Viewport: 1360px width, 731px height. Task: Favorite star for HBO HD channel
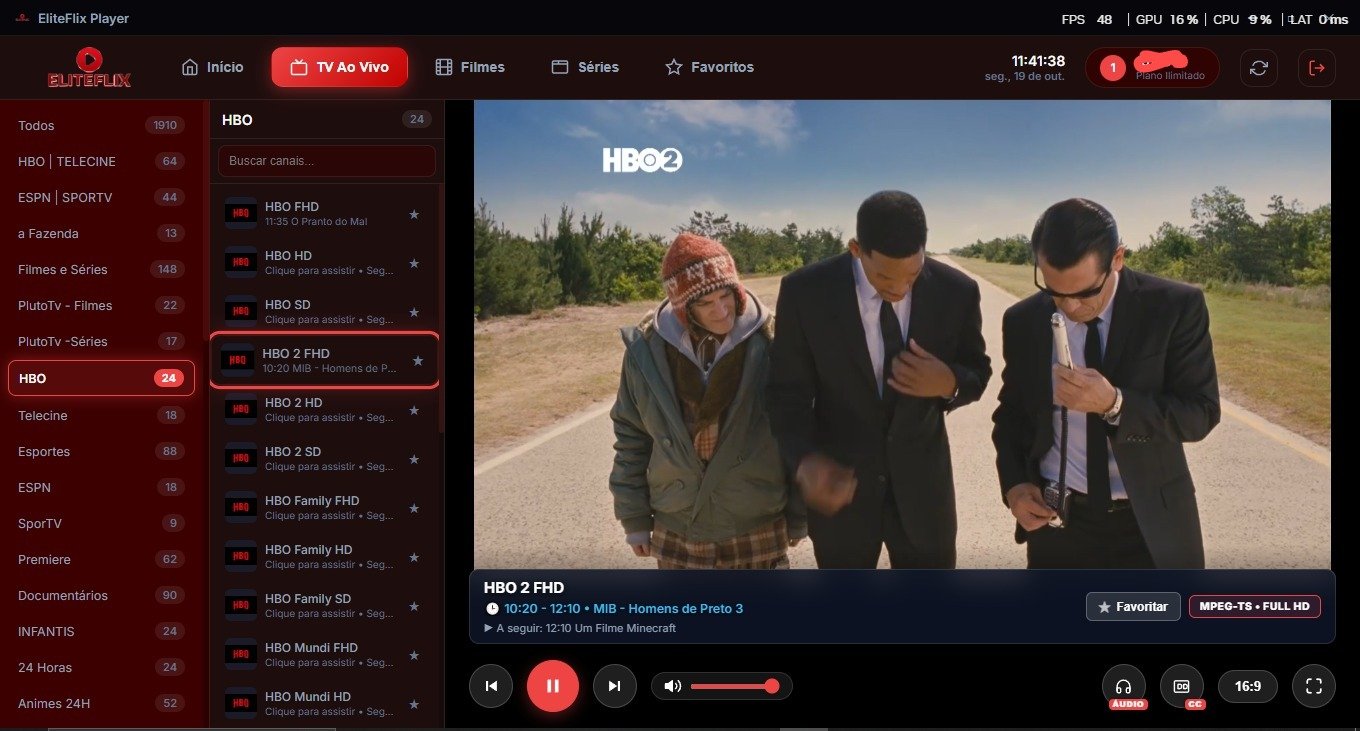414,263
